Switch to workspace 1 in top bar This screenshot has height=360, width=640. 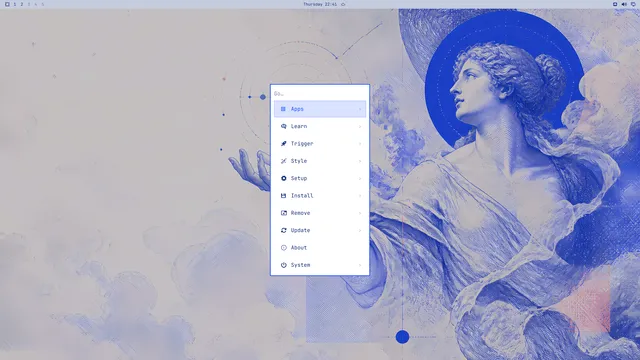15,4
